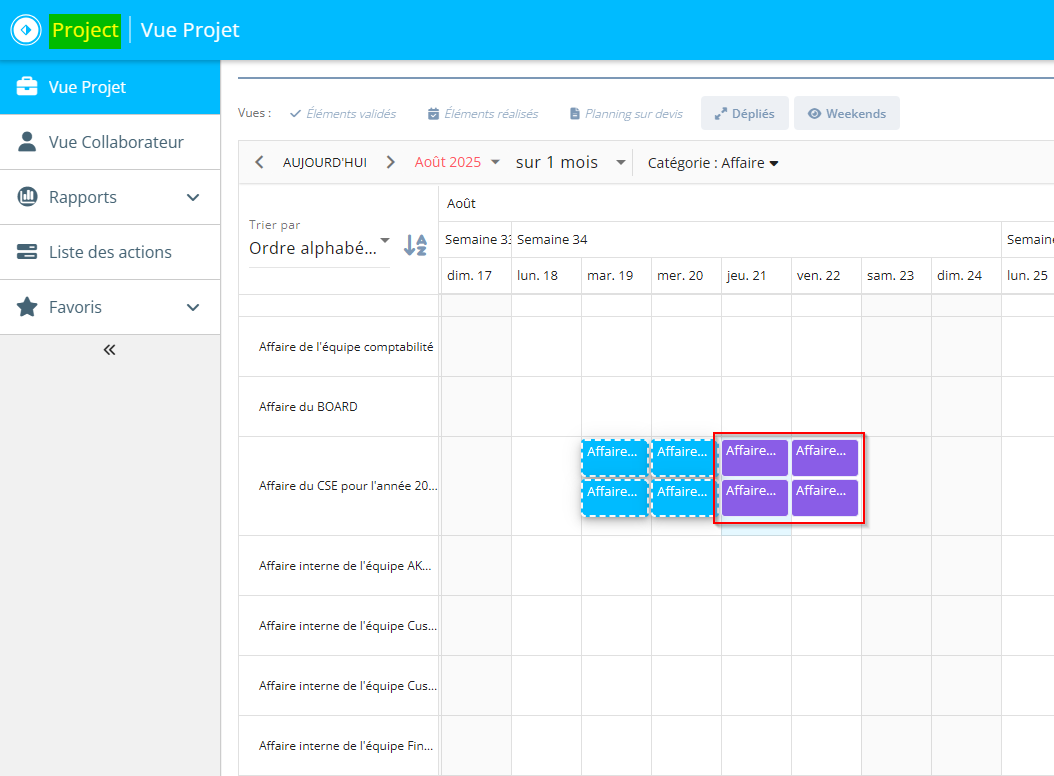Click the app logo icon in header
Viewport: 1054px width, 776px height.
pyautogui.click(x=26, y=30)
